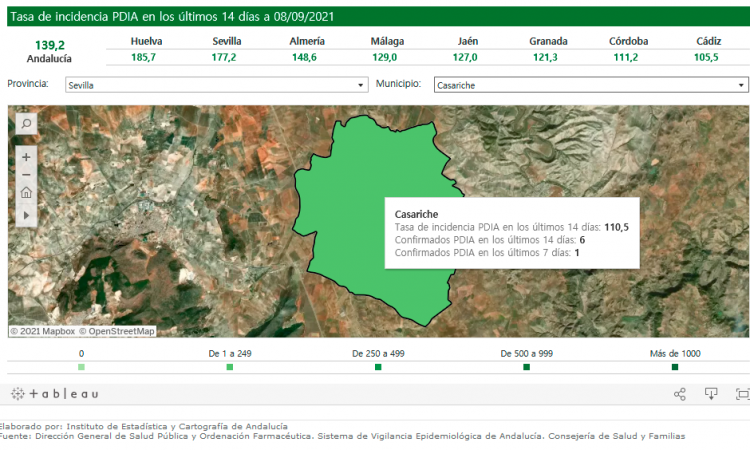Open the OpenStreetMap attribution link
Image resolution: width=750 pixels, height=450 pixels.
point(121,331)
